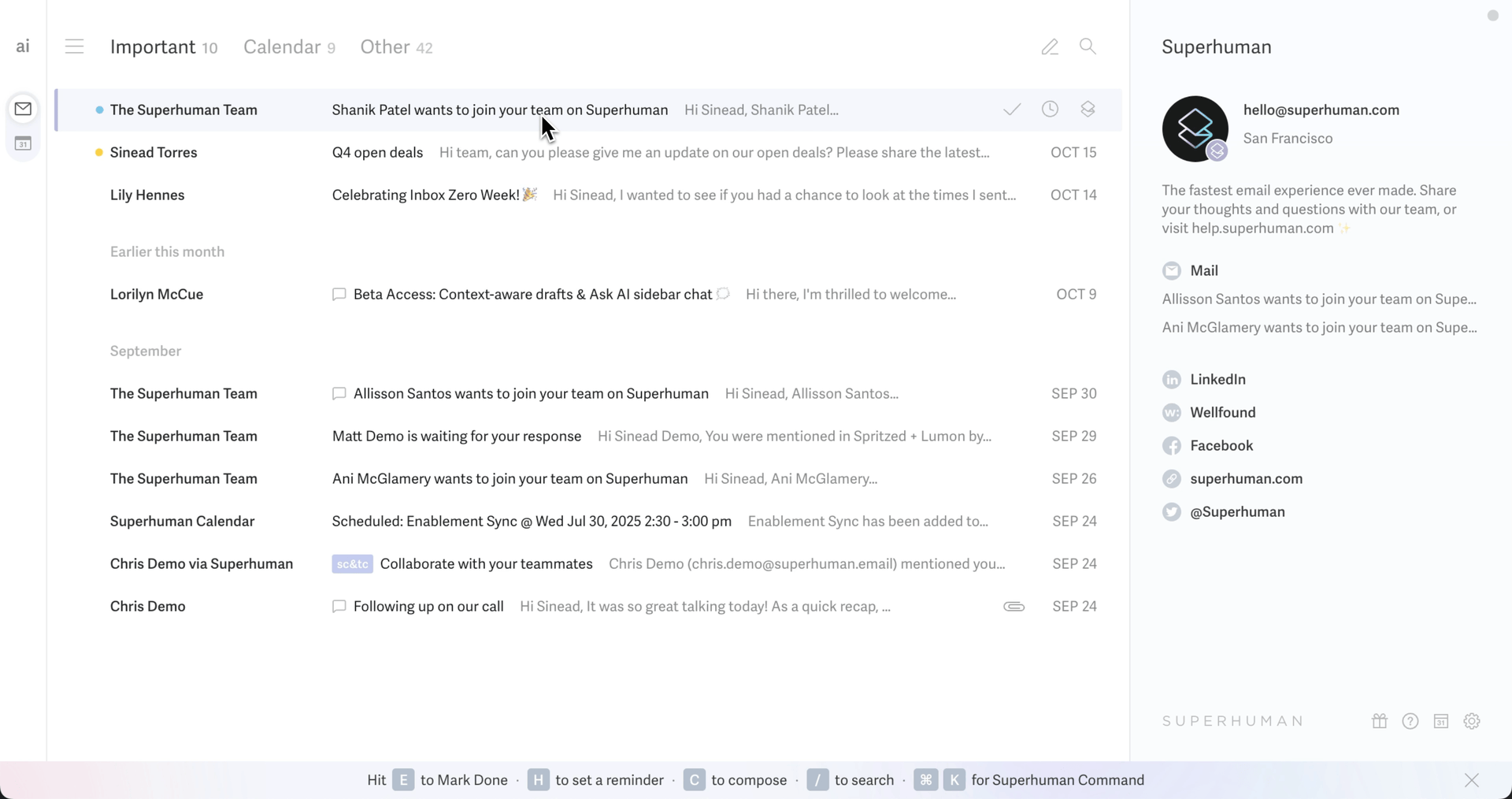Open the @Superhuman Twitter link
Image resolution: width=1512 pixels, height=799 pixels.
click(x=1236, y=511)
